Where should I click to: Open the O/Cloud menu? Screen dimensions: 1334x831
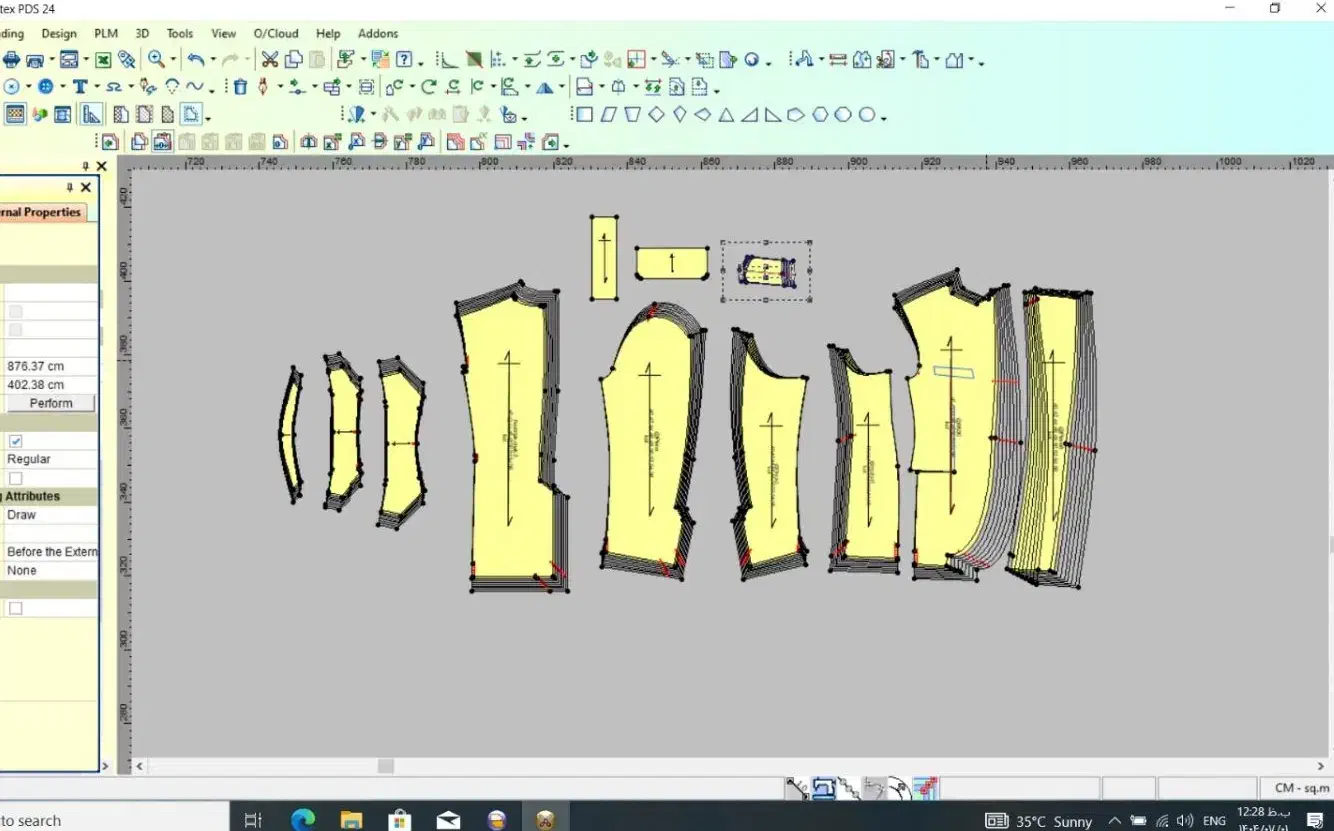coord(276,34)
